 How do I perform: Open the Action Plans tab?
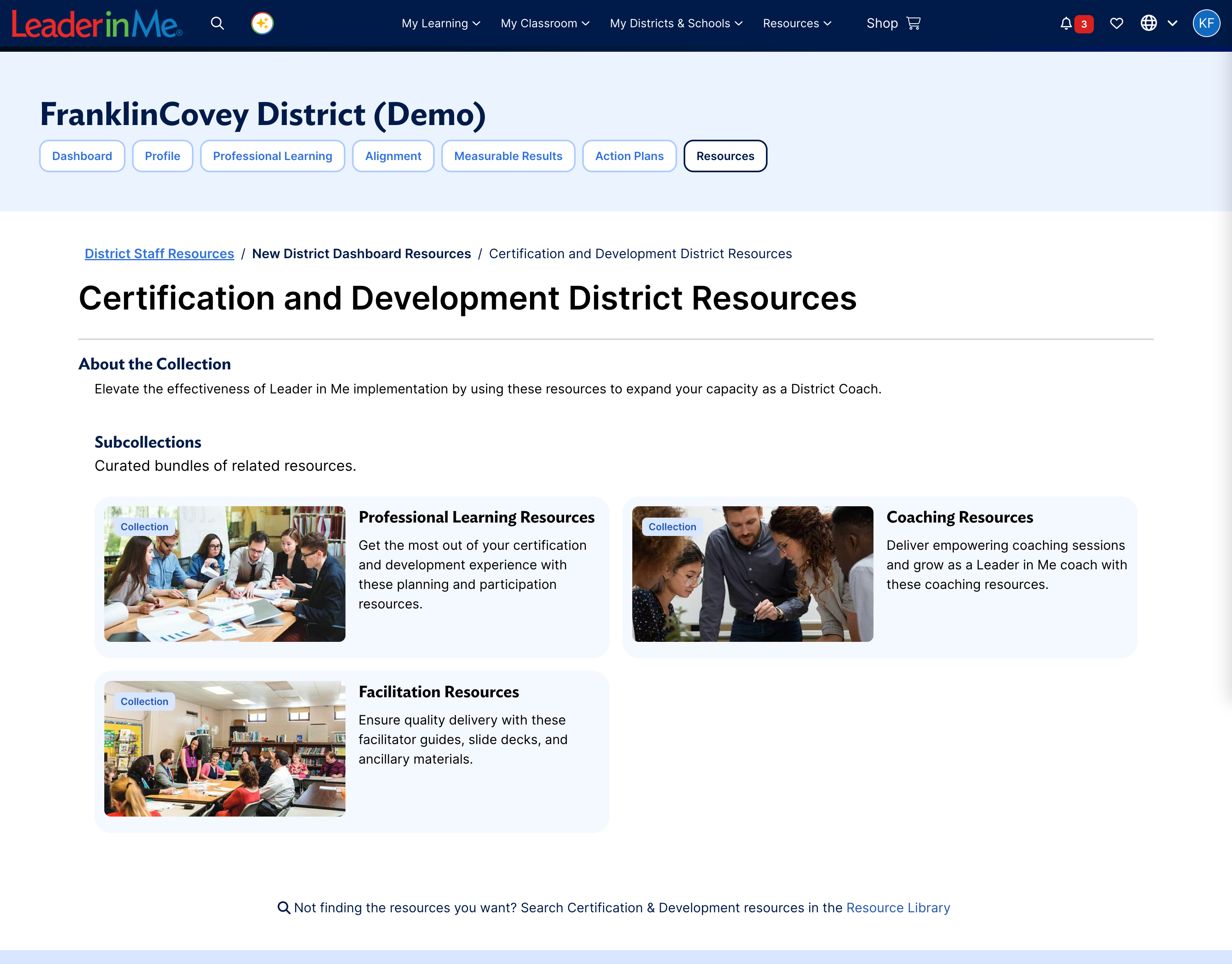point(629,156)
